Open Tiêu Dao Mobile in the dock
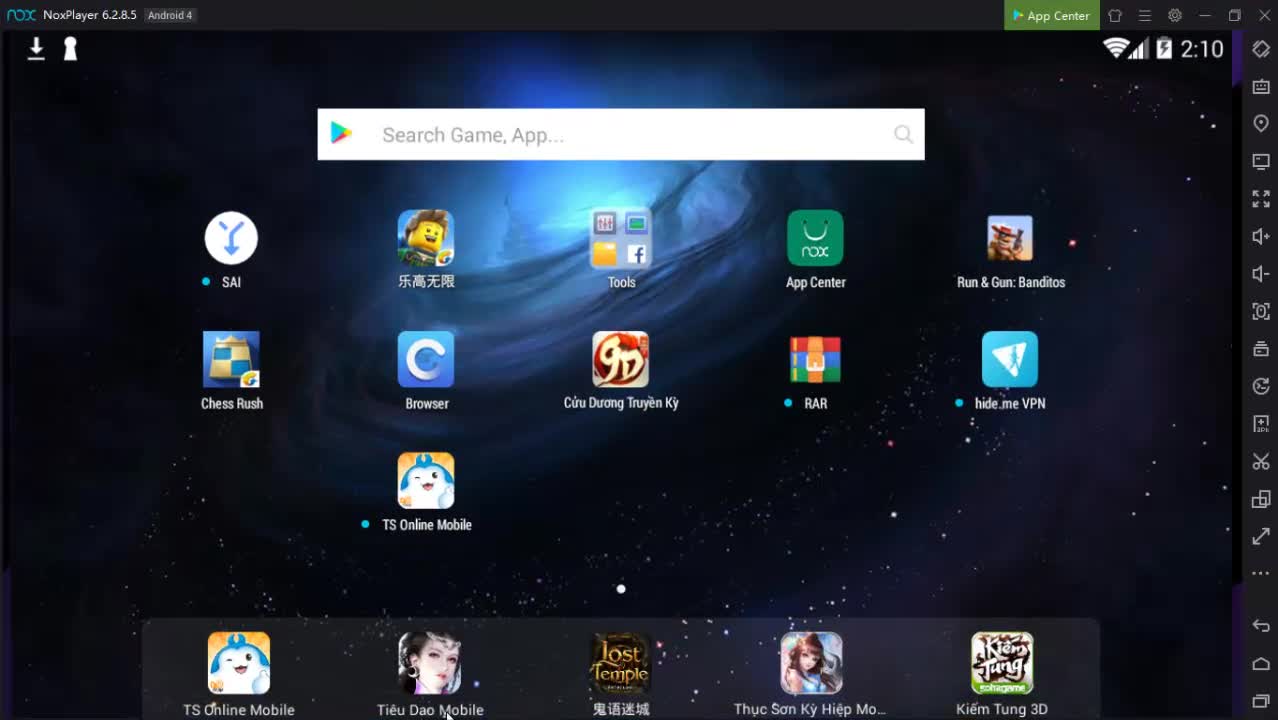Screen dimensions: 1278x720 430,662
